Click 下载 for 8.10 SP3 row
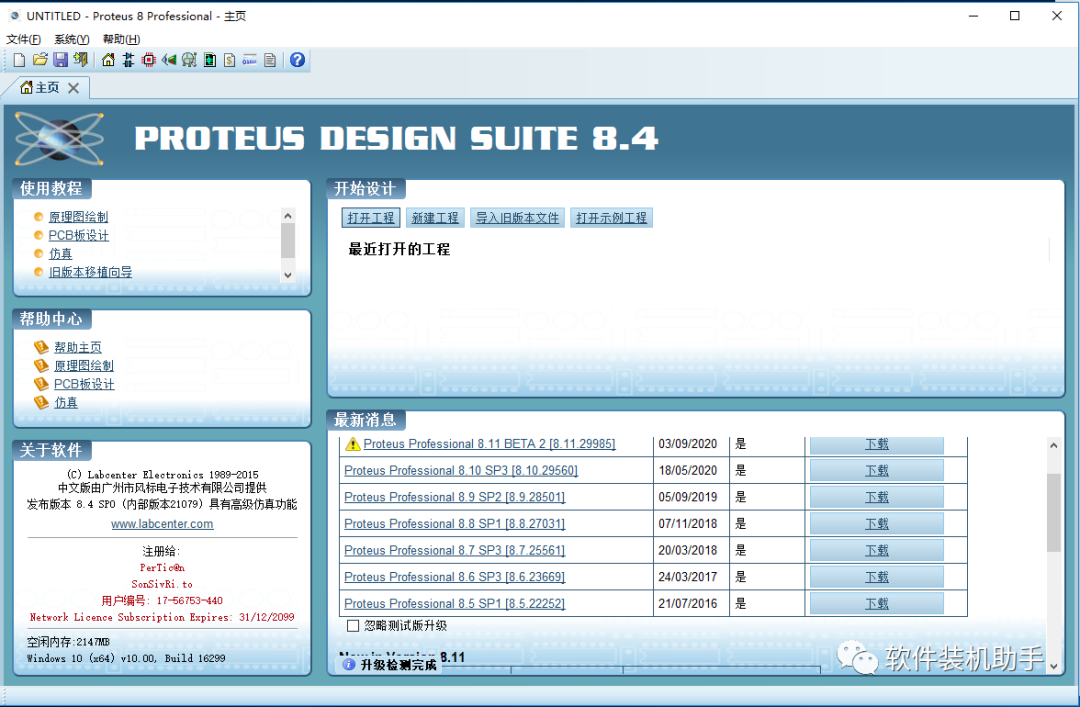This screenshot has height=707, width=1080. tap(877, 471)
